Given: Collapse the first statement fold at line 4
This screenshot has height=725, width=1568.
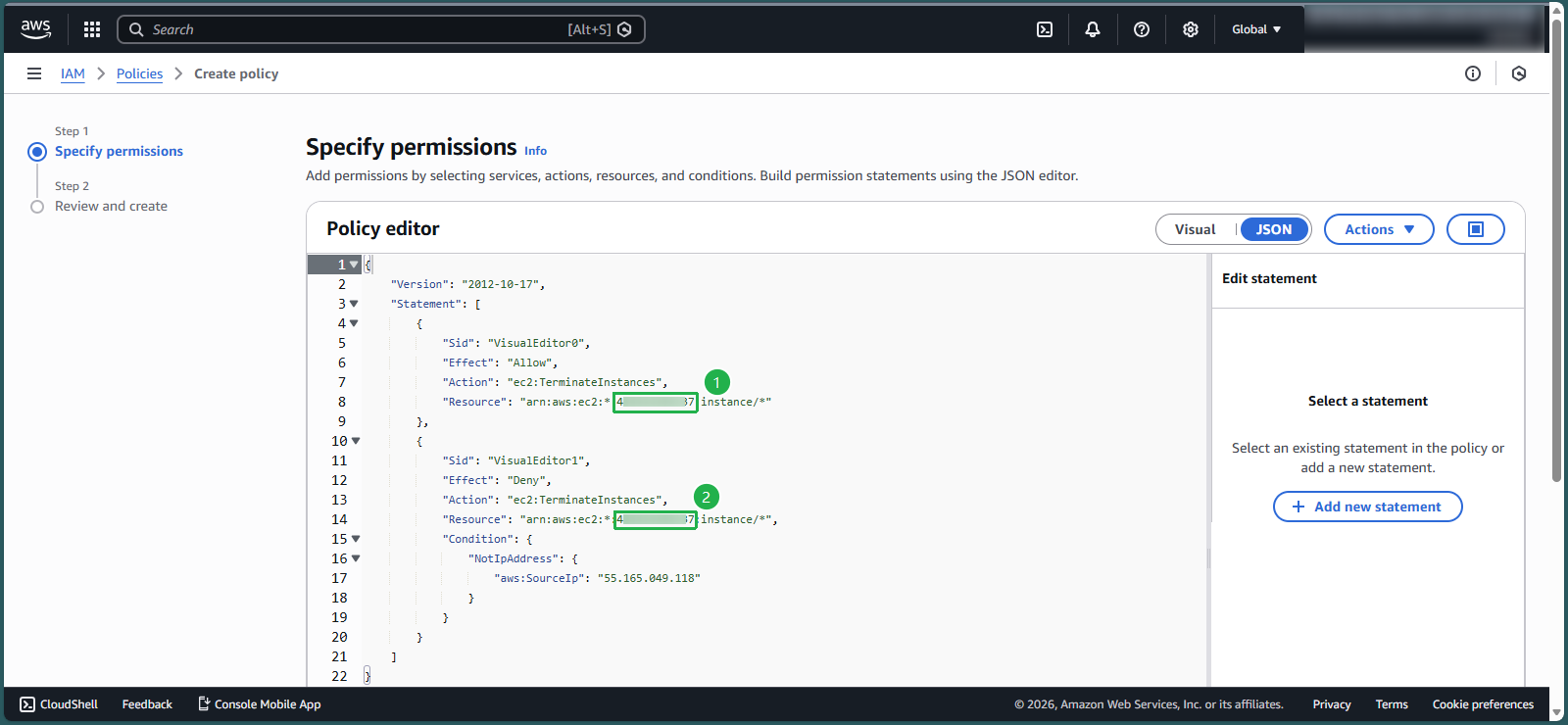Looking at the screenshot, I should [354, 323].
